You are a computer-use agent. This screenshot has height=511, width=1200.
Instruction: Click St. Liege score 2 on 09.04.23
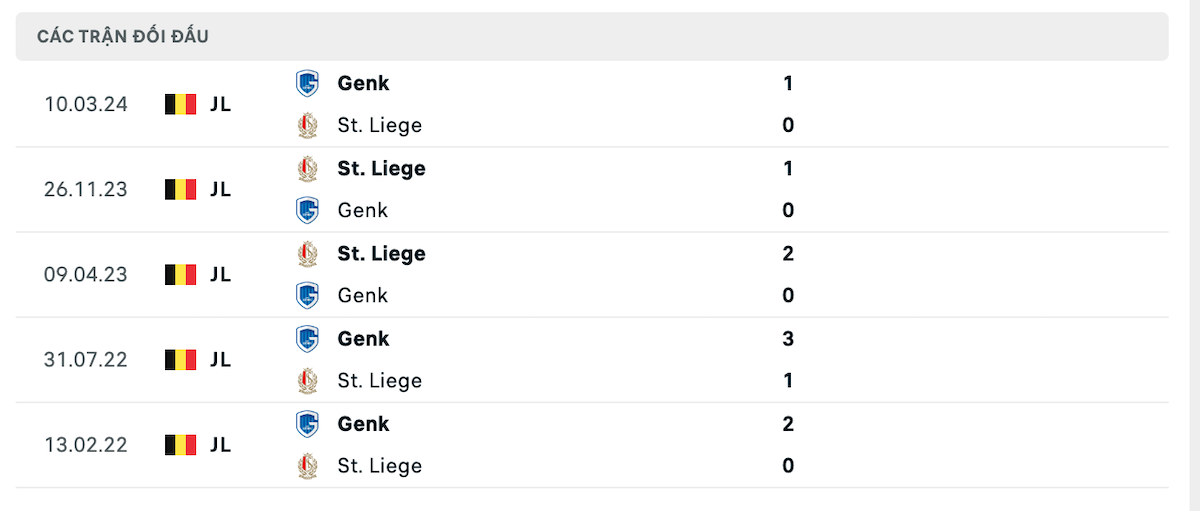(788, 254)
